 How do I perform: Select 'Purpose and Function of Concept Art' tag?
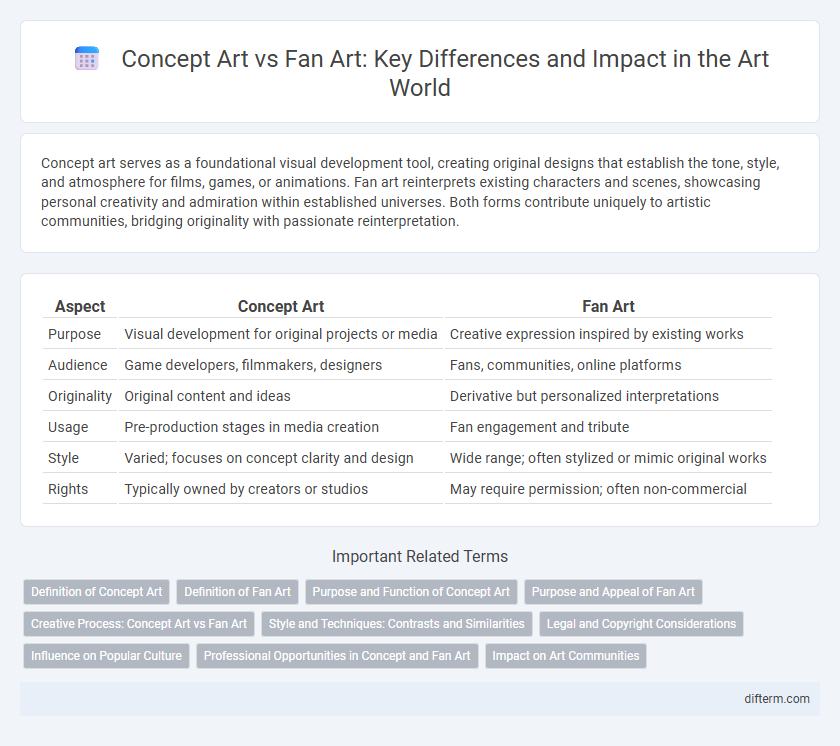point(411,592)
